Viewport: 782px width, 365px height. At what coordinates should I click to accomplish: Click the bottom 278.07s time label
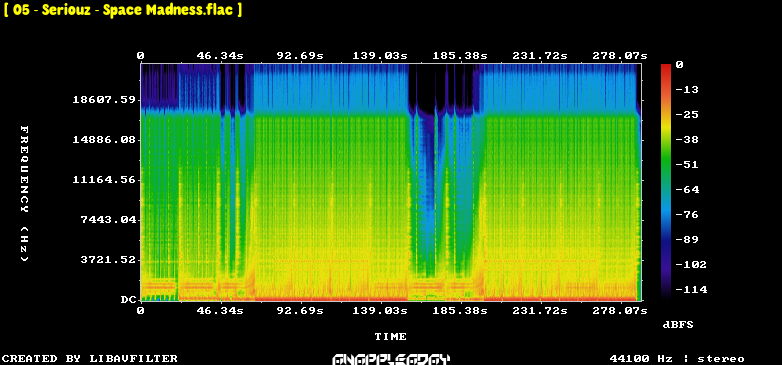(619, 311)
